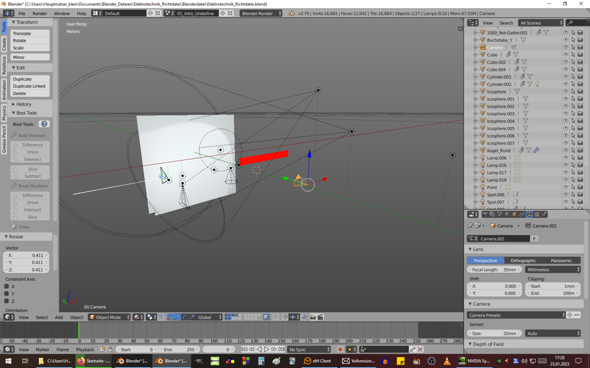Image resolution: width=590 pixels, height=368 pixels.
Task: Open the Blender Render engine dropdown
Action: click(x=261, y=13)
